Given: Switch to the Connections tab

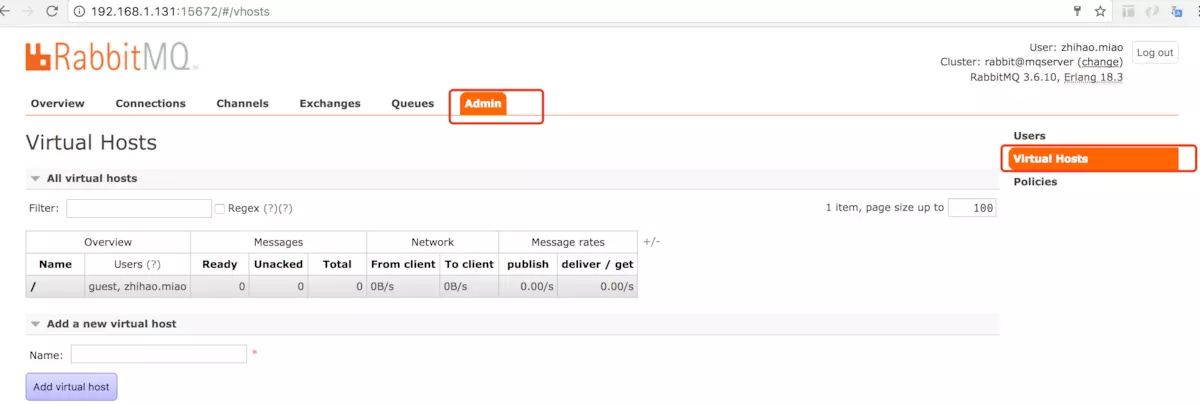Looking at the screenshot, I should 151,104.
